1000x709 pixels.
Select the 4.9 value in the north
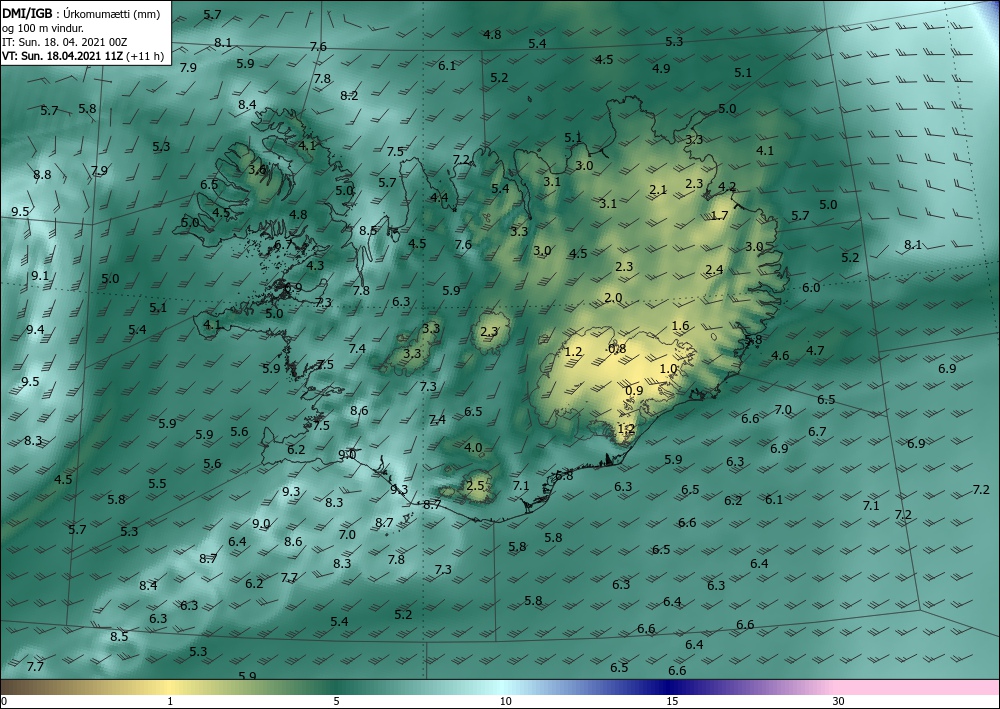(x=661, y=68)
